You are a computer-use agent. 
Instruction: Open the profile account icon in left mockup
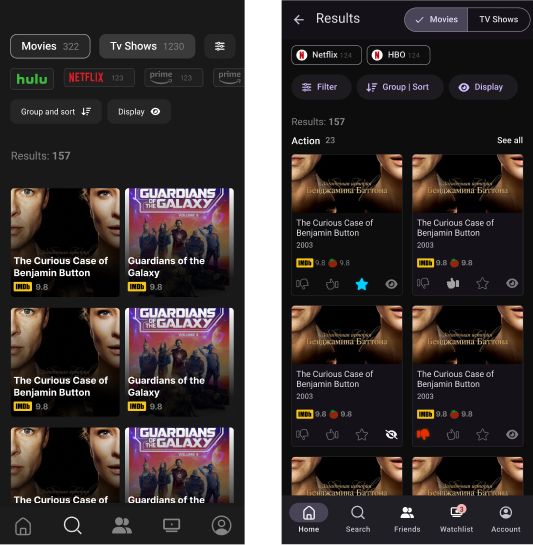221,525
